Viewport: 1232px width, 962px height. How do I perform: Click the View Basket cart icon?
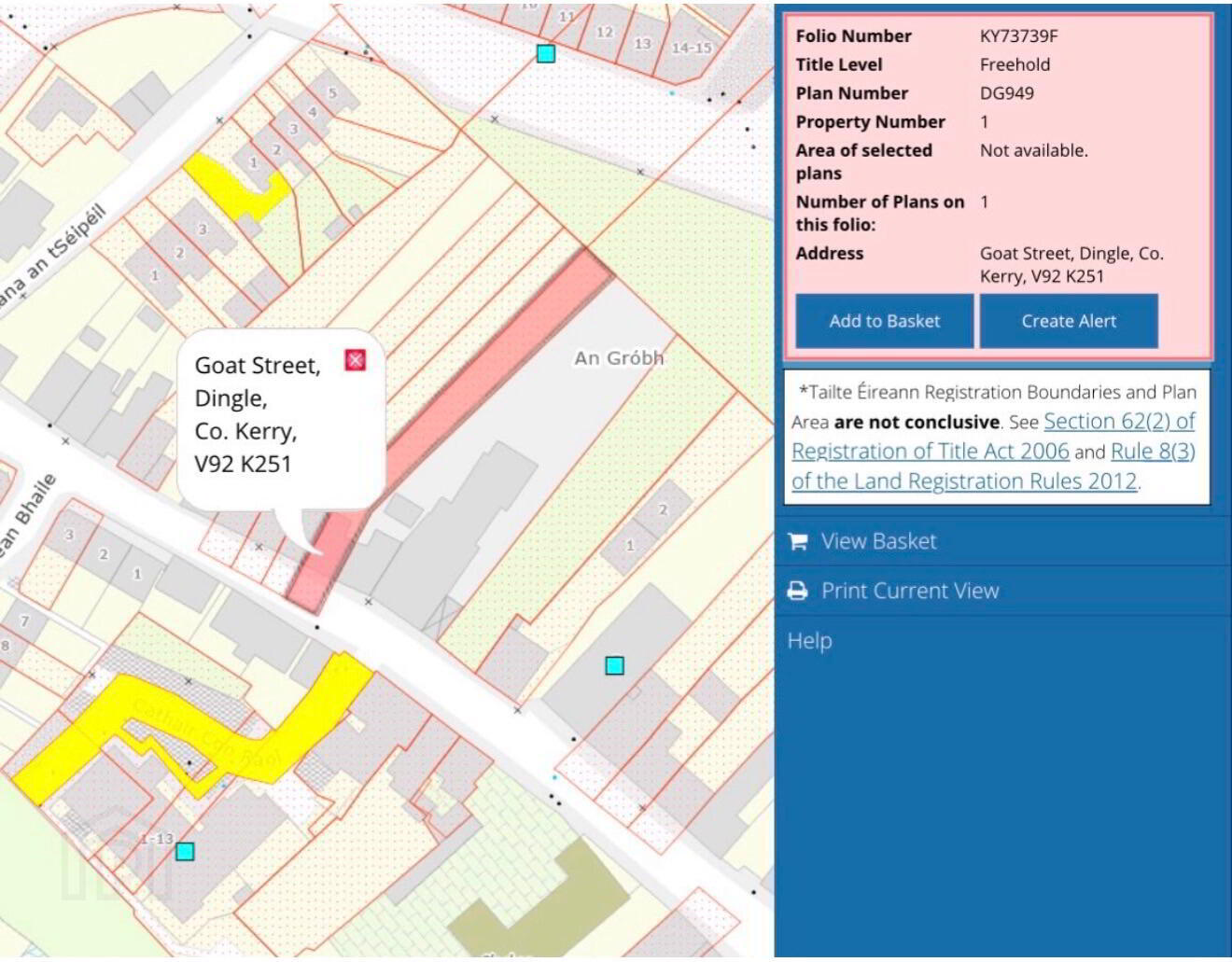pos(798,541)
